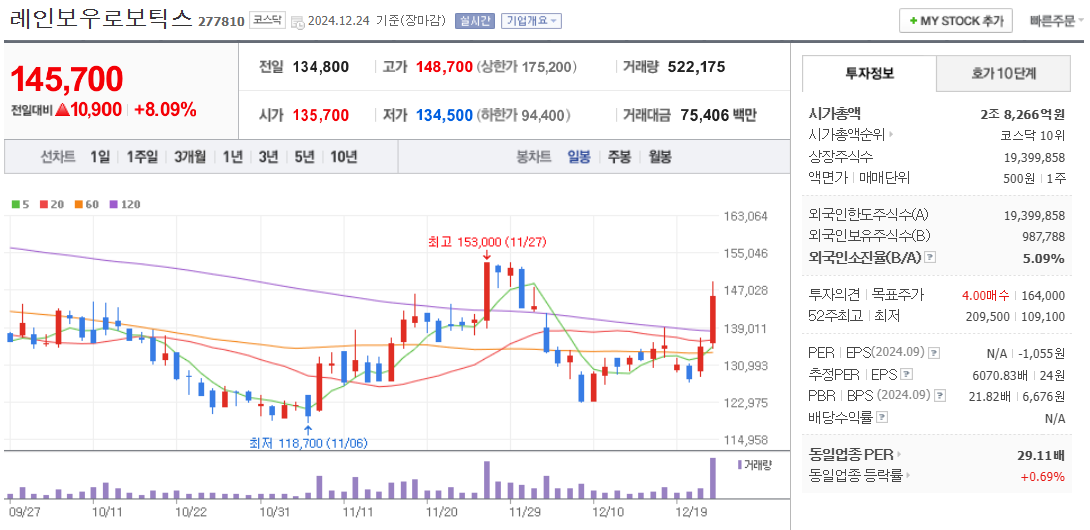Click the 외국인소진율 value 5.09%
Viewport: 1090px width, 530px height.
point(1043,258)
